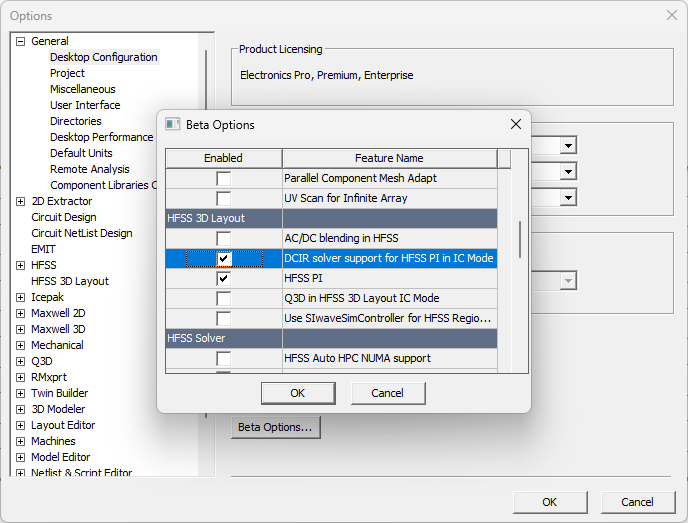
Task: Expand the RMxprt node
Action: point(20,377)
